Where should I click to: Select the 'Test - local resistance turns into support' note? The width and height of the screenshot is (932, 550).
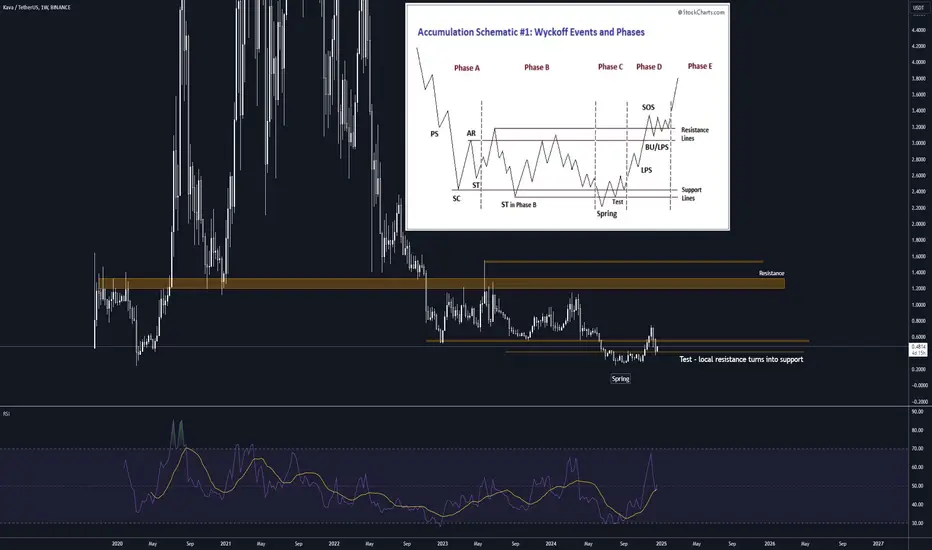741,359
